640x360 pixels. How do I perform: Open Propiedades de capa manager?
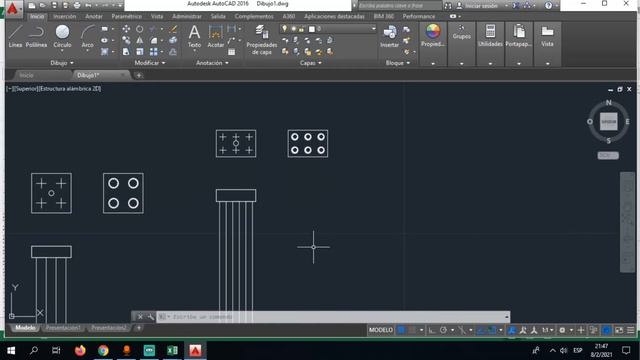[x=262, y=40]
